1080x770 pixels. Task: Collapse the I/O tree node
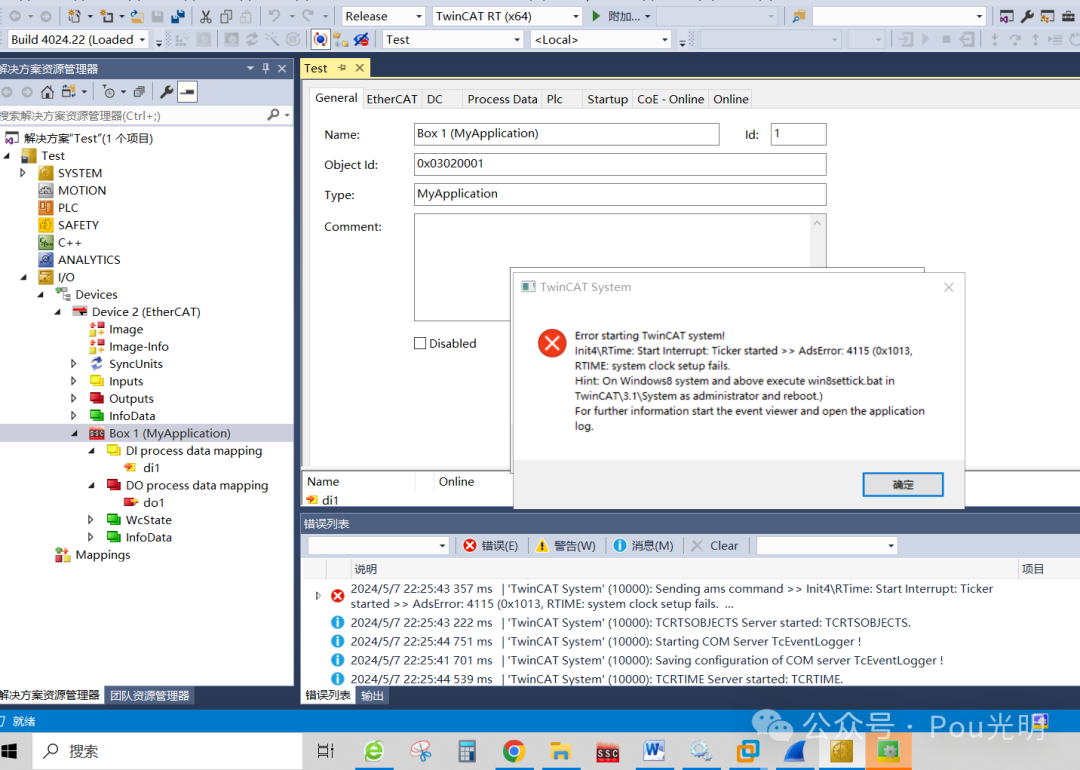click(x=23, y=277)
